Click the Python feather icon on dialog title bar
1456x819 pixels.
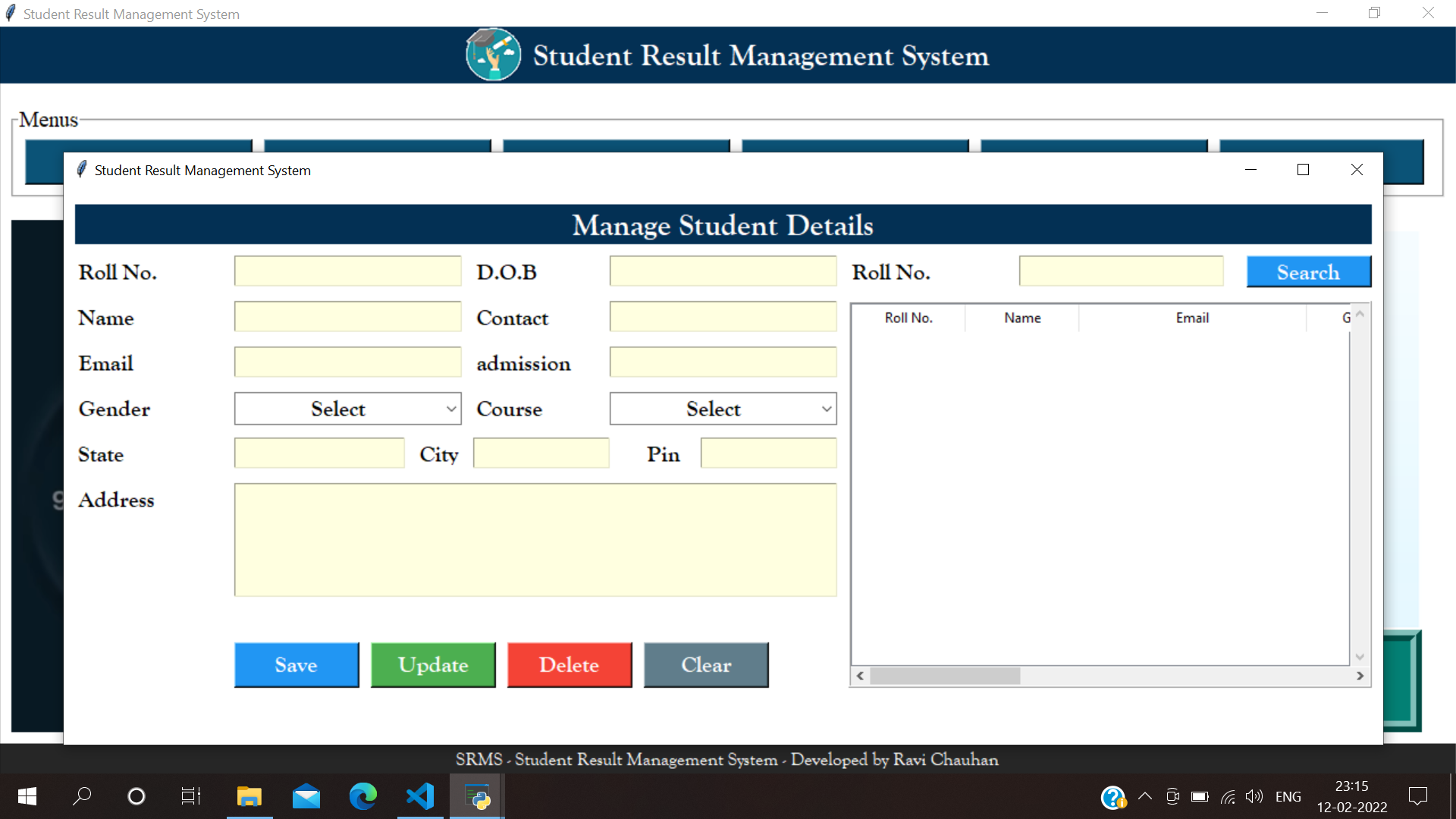[81, 169]
